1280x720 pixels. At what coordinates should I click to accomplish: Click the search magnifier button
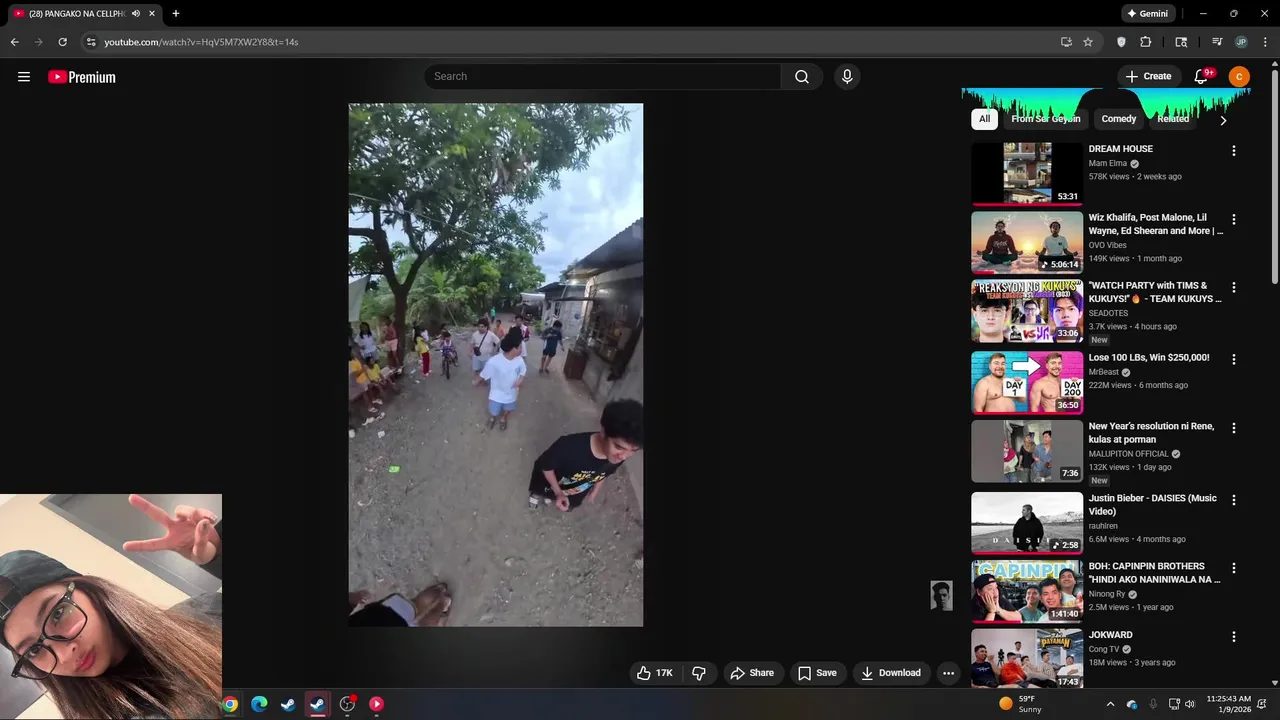tap(802, 77)
